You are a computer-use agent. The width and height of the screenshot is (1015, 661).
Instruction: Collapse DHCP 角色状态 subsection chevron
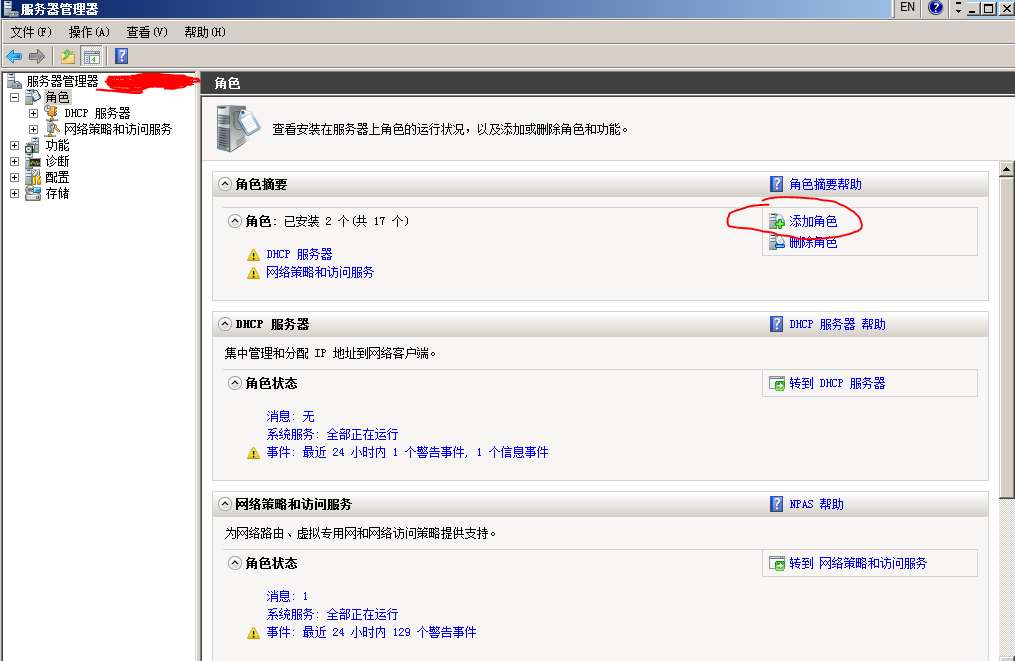(234, 383)
